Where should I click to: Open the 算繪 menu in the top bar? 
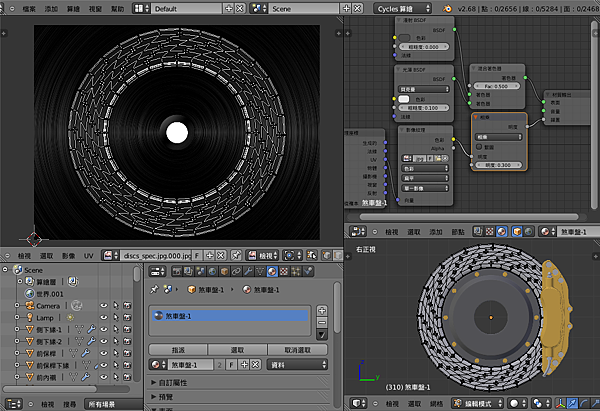point(73,8)
